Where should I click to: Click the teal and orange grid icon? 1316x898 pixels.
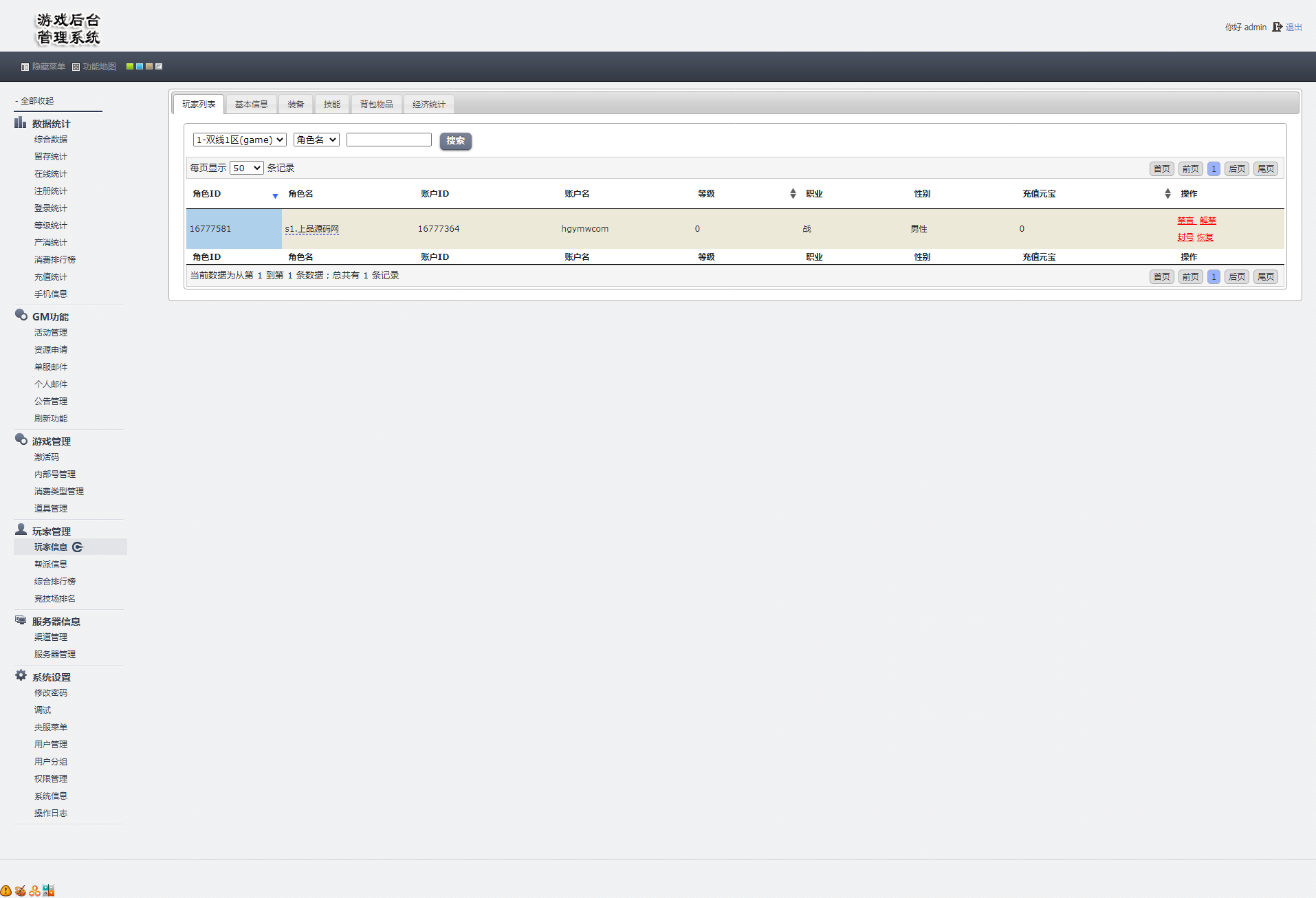pyautogui.click(x=48, y=890)
